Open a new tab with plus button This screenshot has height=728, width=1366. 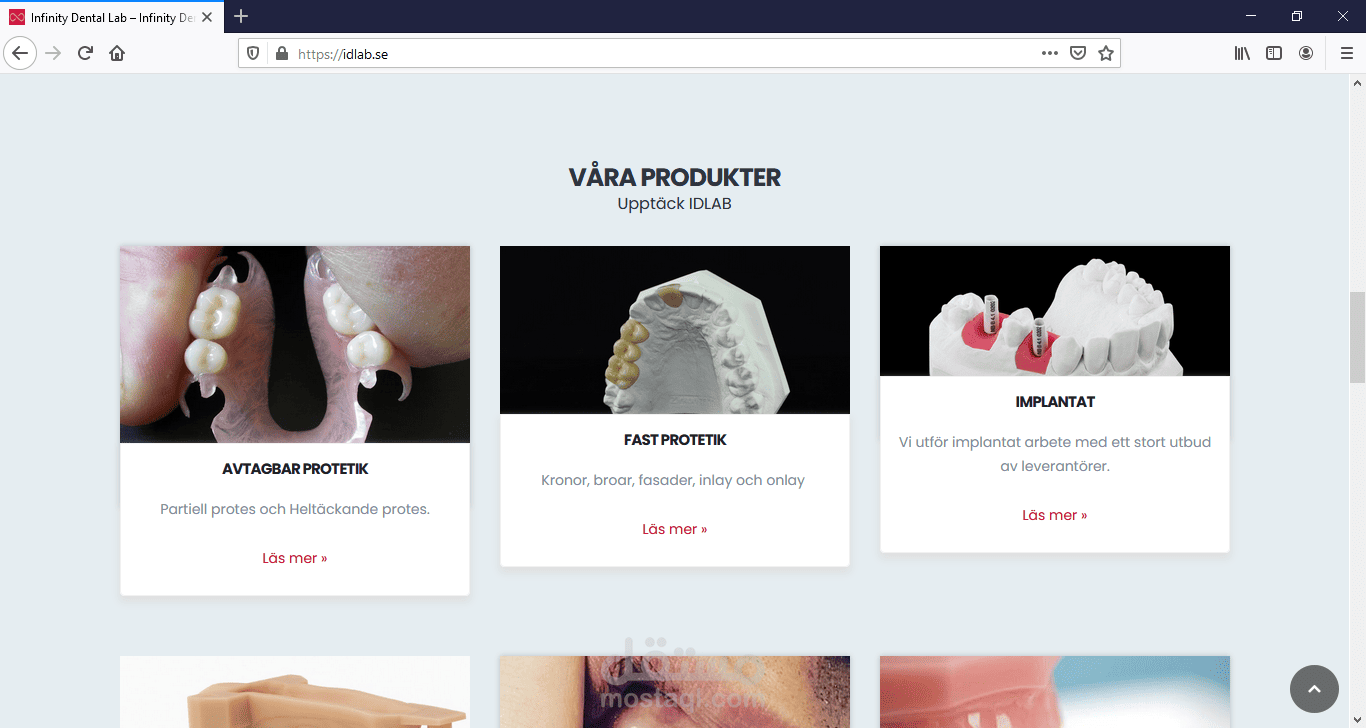coord(241,16)
